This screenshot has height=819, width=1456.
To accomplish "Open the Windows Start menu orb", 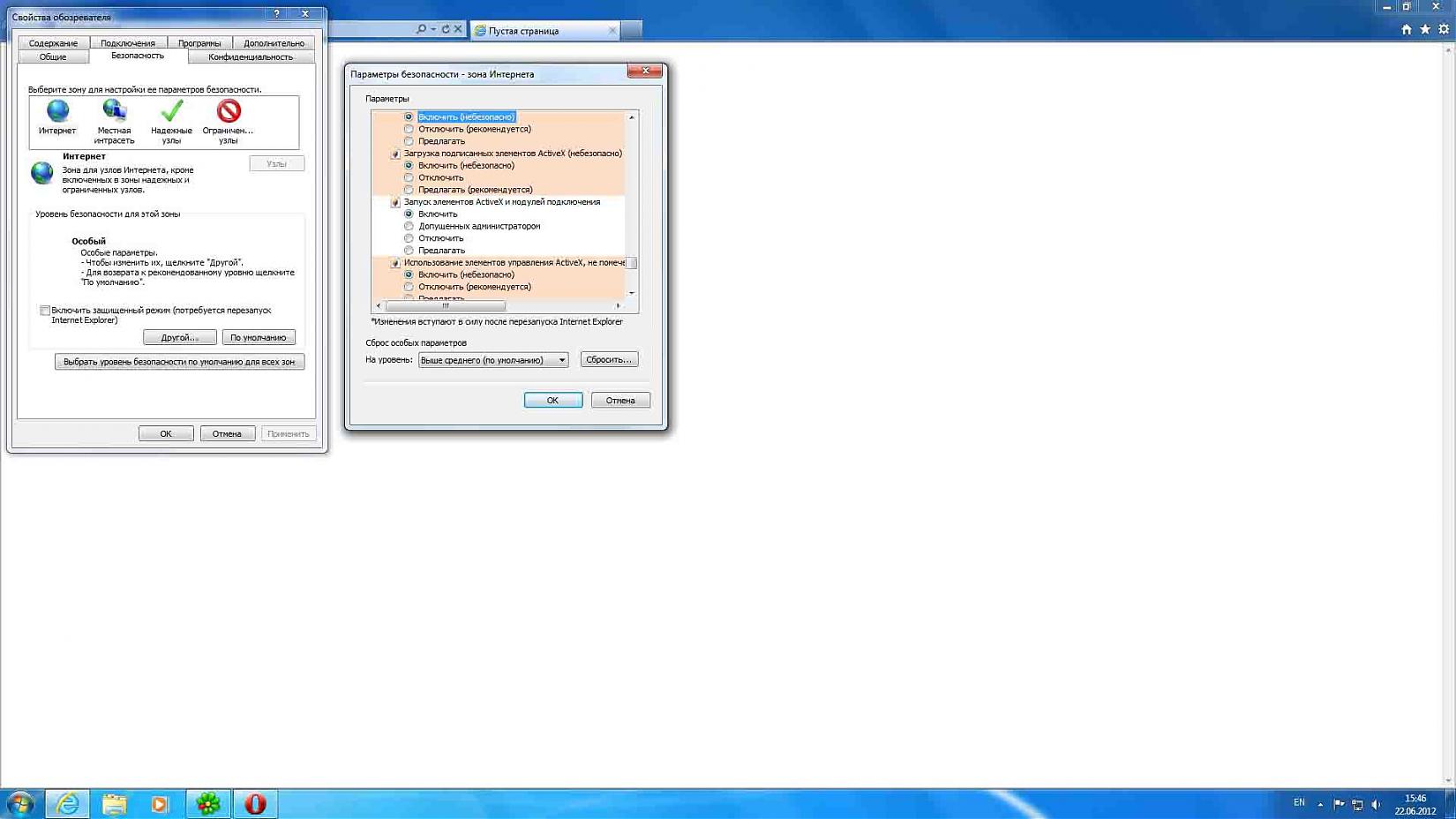I will [x=19, y=804].
